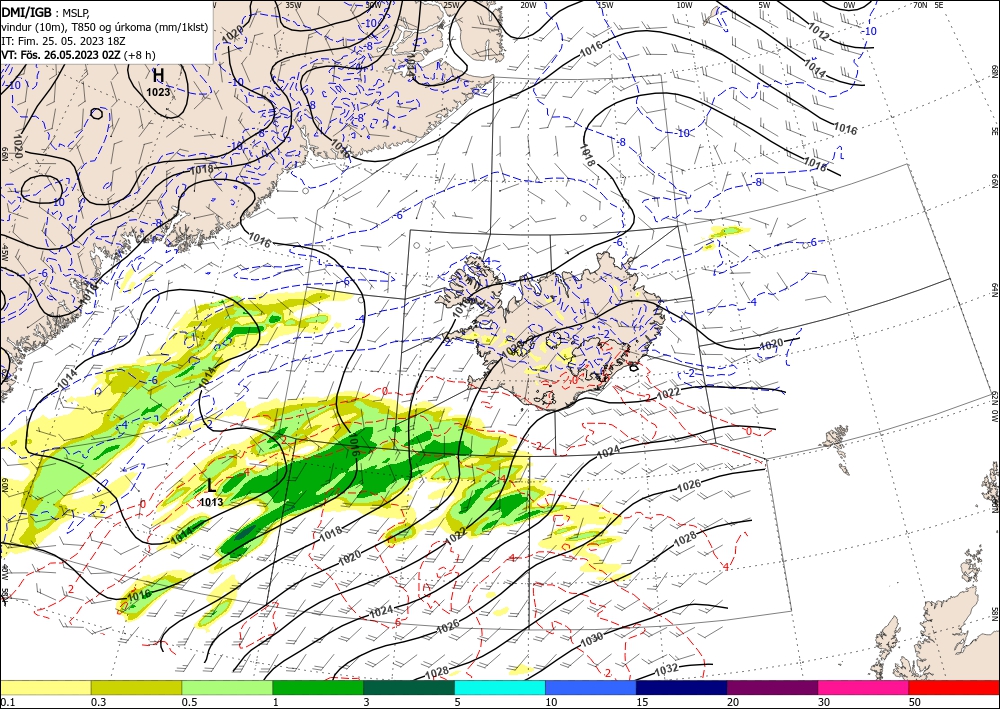The image size is (1000, 709).
Task: Click the '0.5' legend scale value
Action: point(189,702)
